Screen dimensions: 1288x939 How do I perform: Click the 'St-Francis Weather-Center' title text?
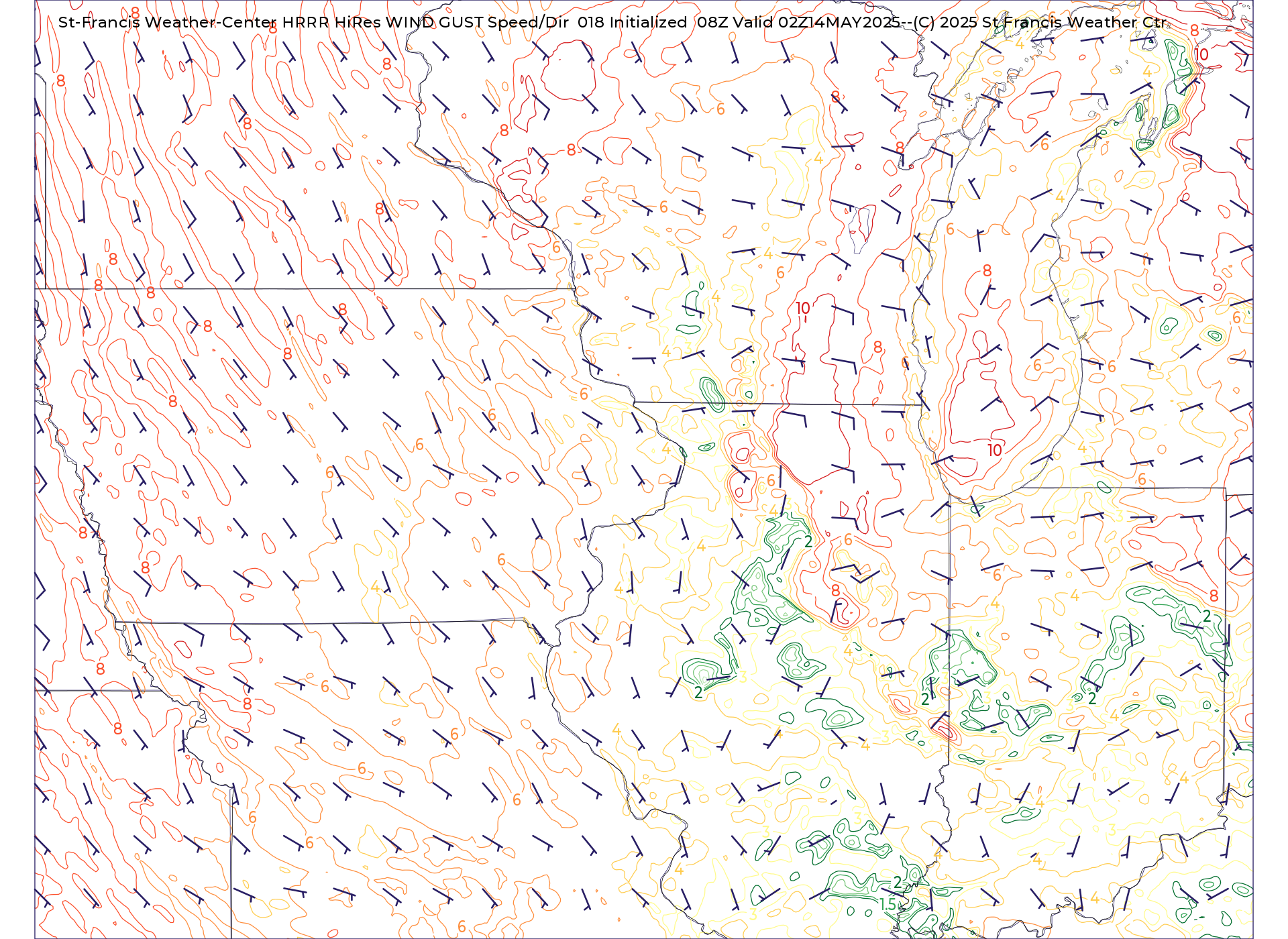[x=168, y=22]
